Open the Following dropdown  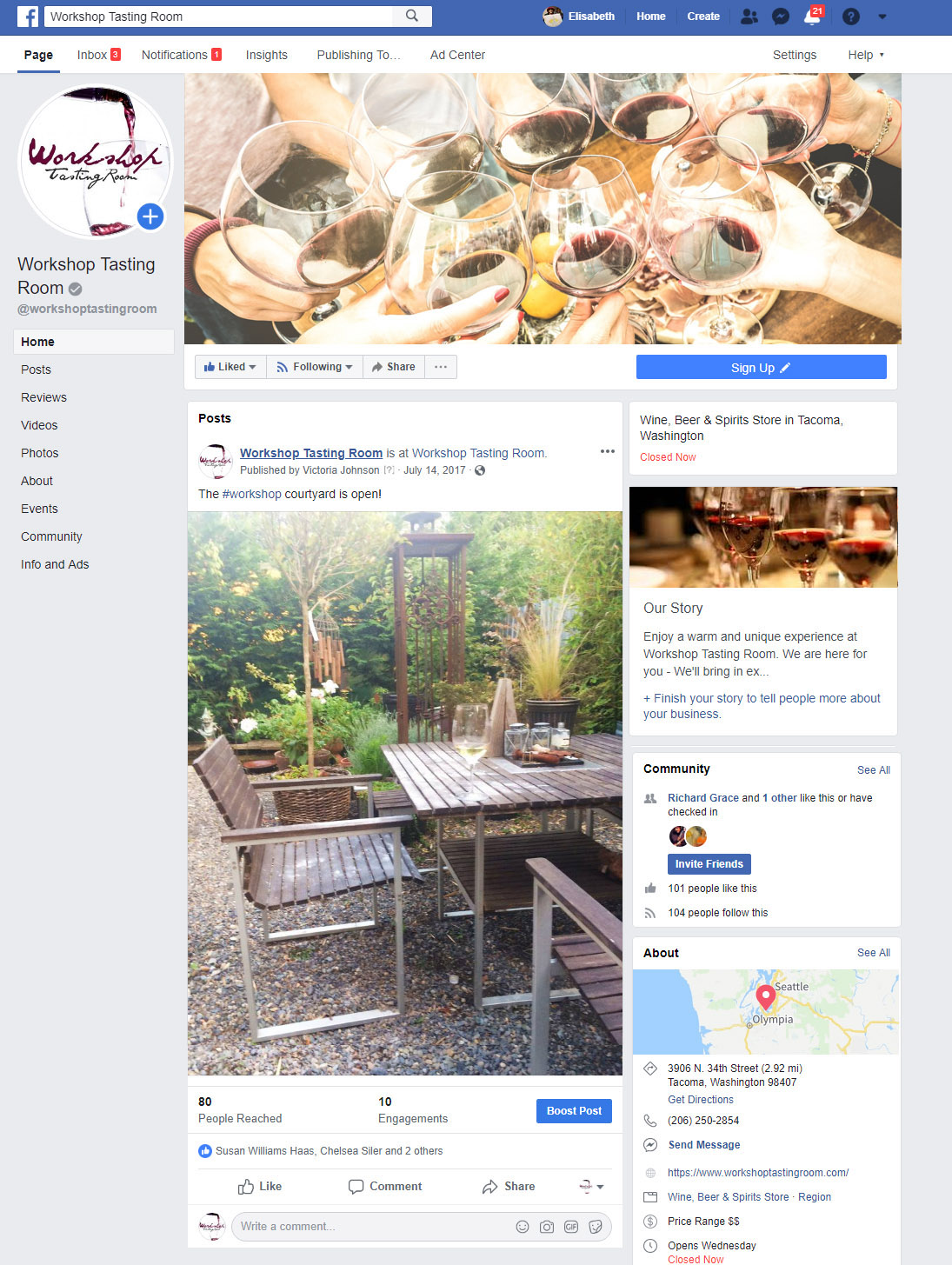pyautogui.click(x=315, y=367)
